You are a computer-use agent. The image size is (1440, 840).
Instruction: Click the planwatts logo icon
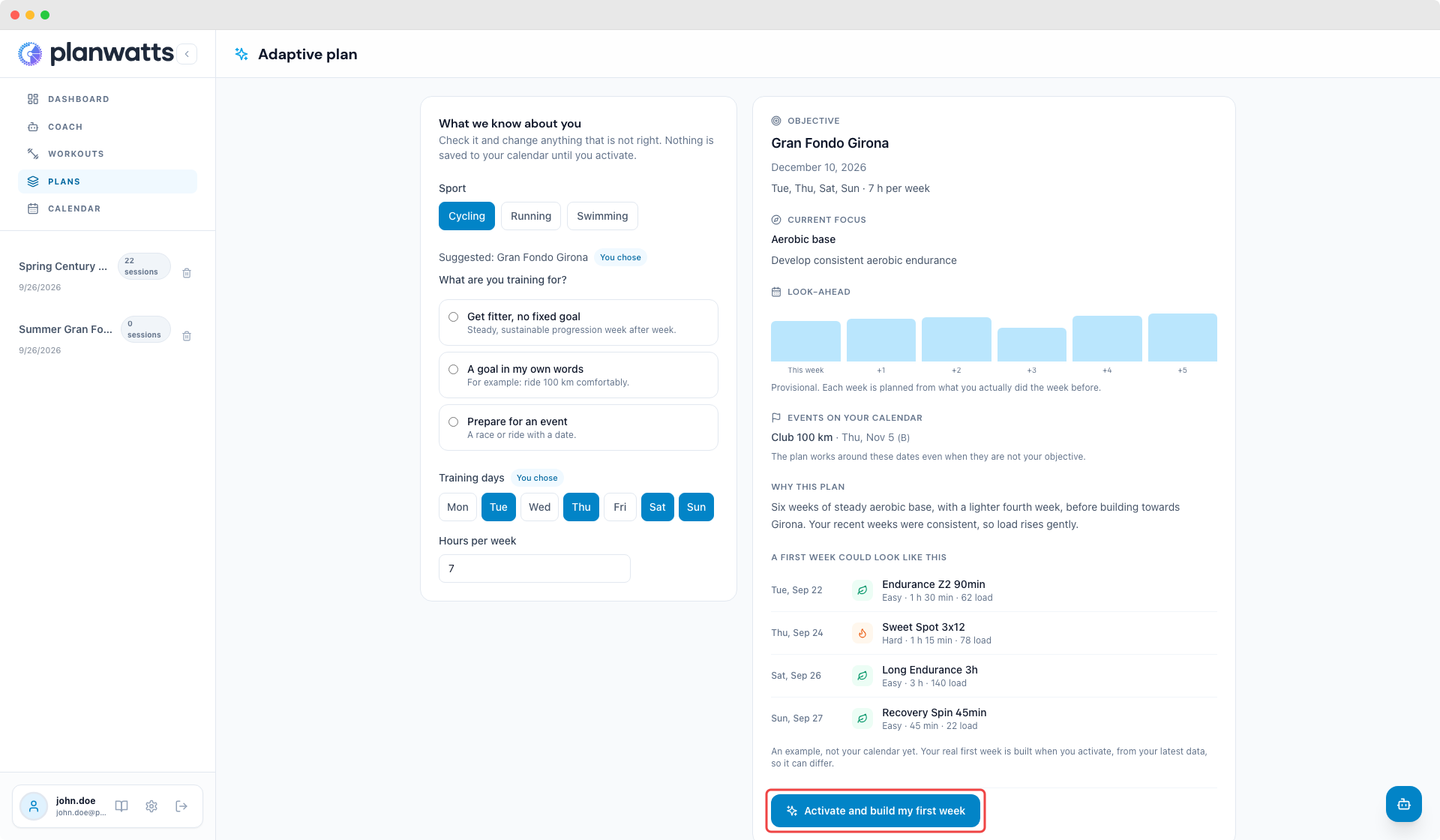30,53
